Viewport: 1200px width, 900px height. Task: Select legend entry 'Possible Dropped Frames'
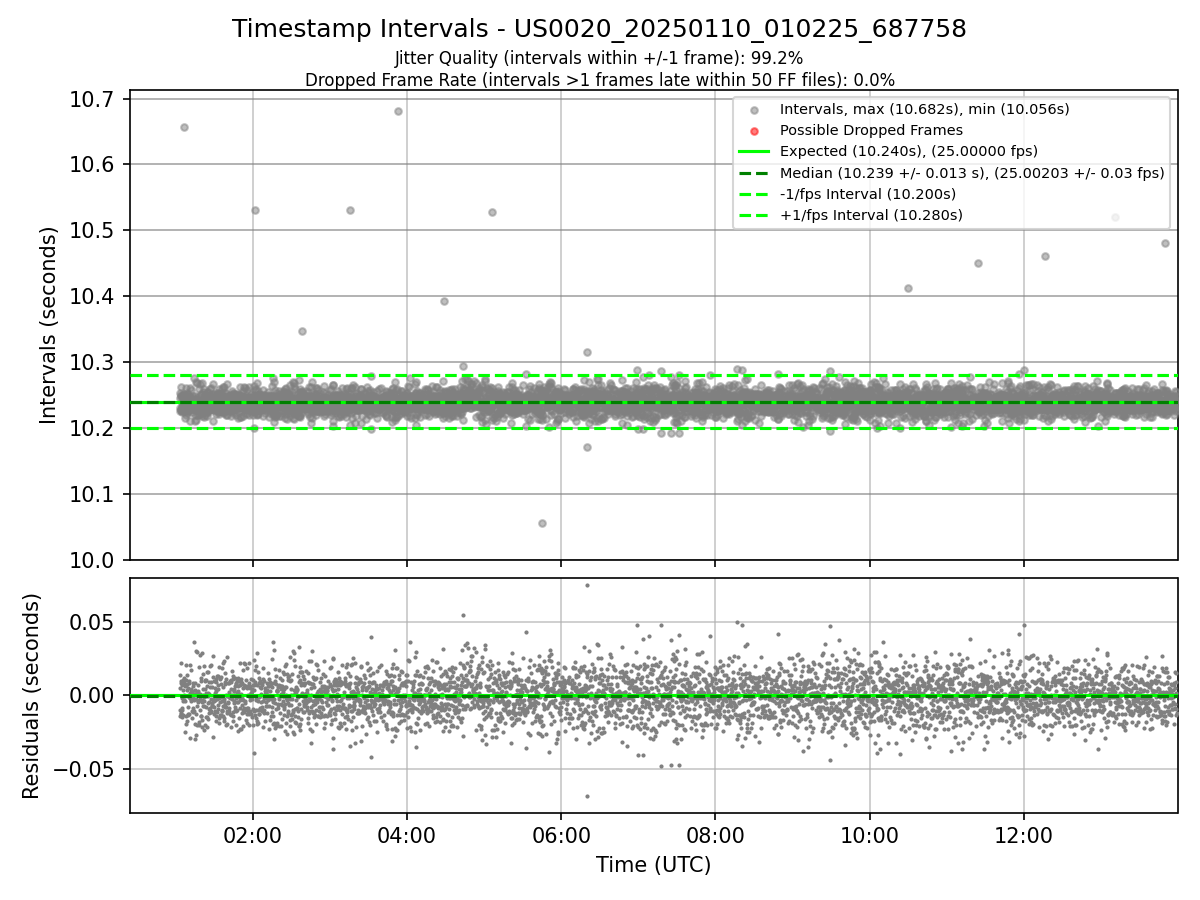tap(871, 130)
